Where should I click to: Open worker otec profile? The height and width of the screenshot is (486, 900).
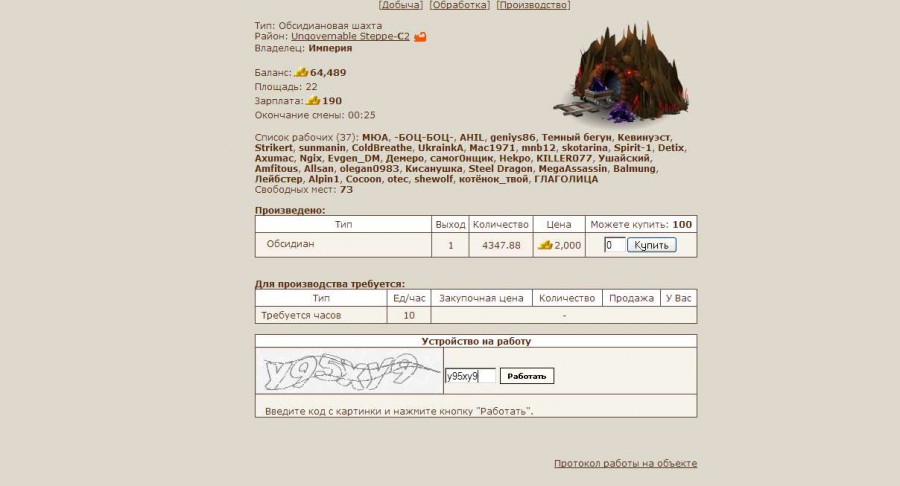[398, 178]
